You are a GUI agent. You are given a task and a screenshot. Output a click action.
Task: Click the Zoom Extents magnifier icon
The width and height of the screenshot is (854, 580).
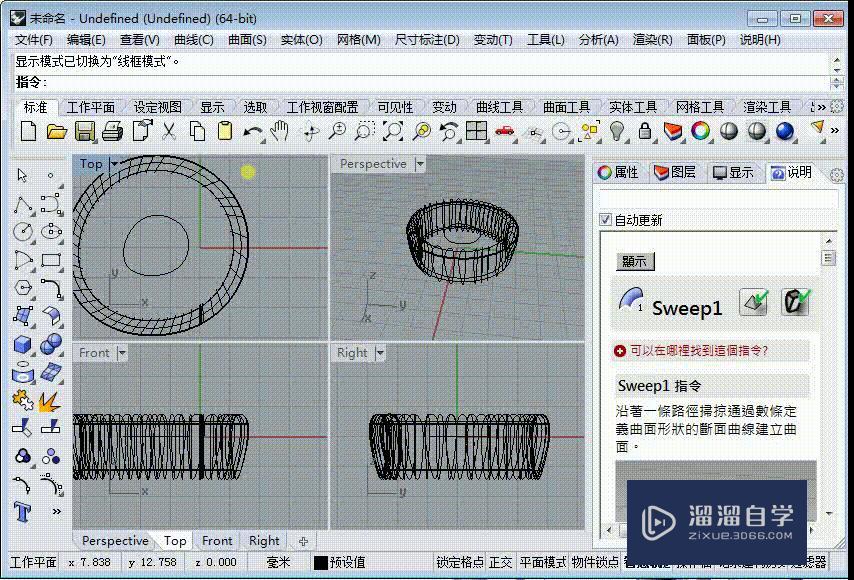(x=393, y=131)
